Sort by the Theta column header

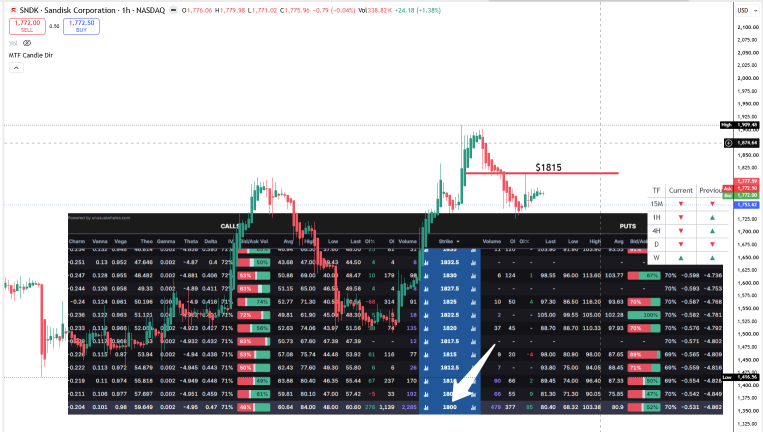(x=191, y=241)
